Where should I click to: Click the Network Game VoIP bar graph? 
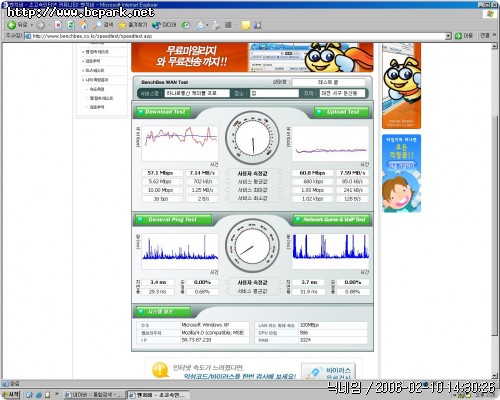tap(330, 251)
